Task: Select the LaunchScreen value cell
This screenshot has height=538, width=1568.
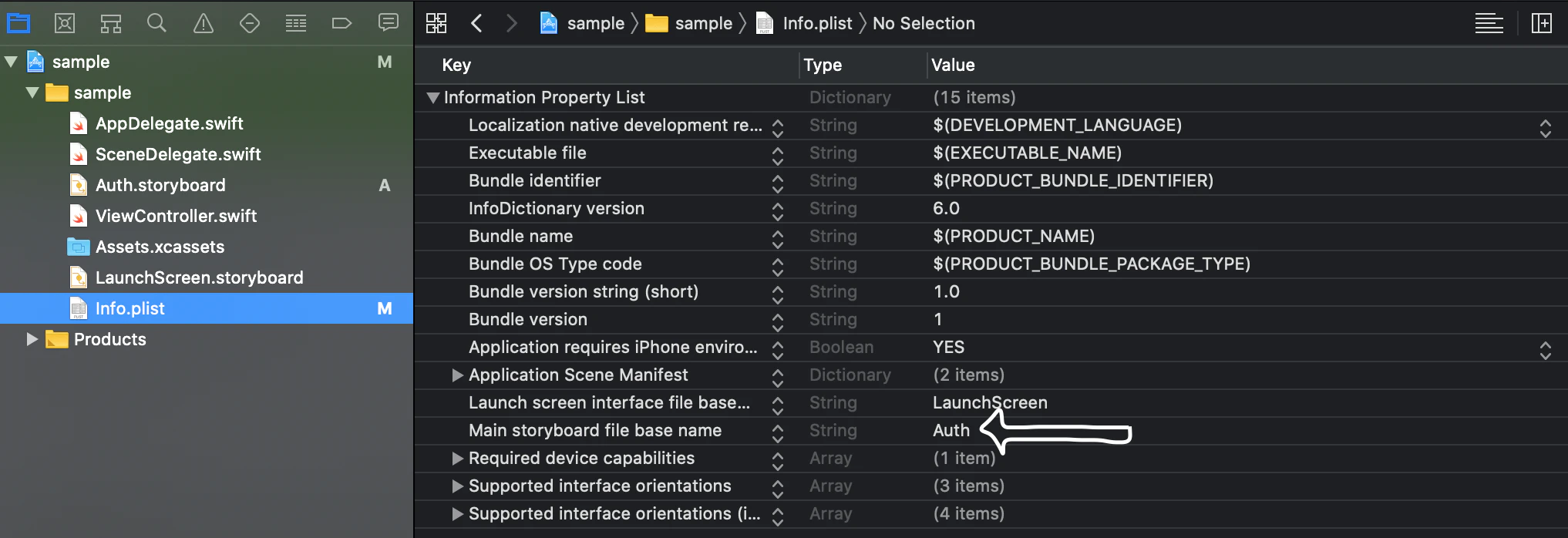Action: coord(990,402)
